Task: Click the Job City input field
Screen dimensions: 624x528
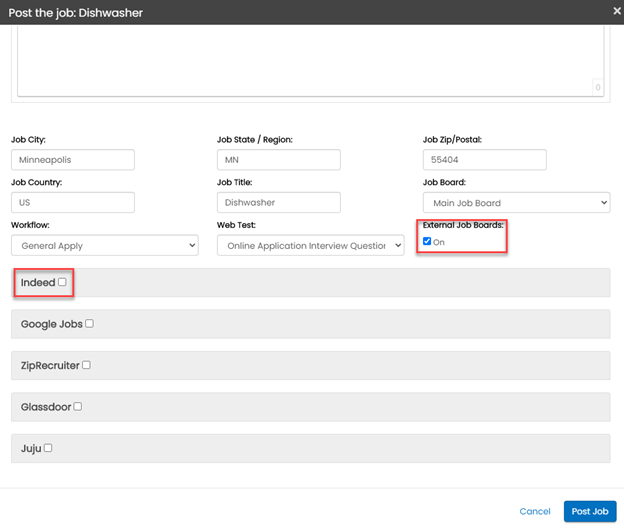Action: pos(73,160)
